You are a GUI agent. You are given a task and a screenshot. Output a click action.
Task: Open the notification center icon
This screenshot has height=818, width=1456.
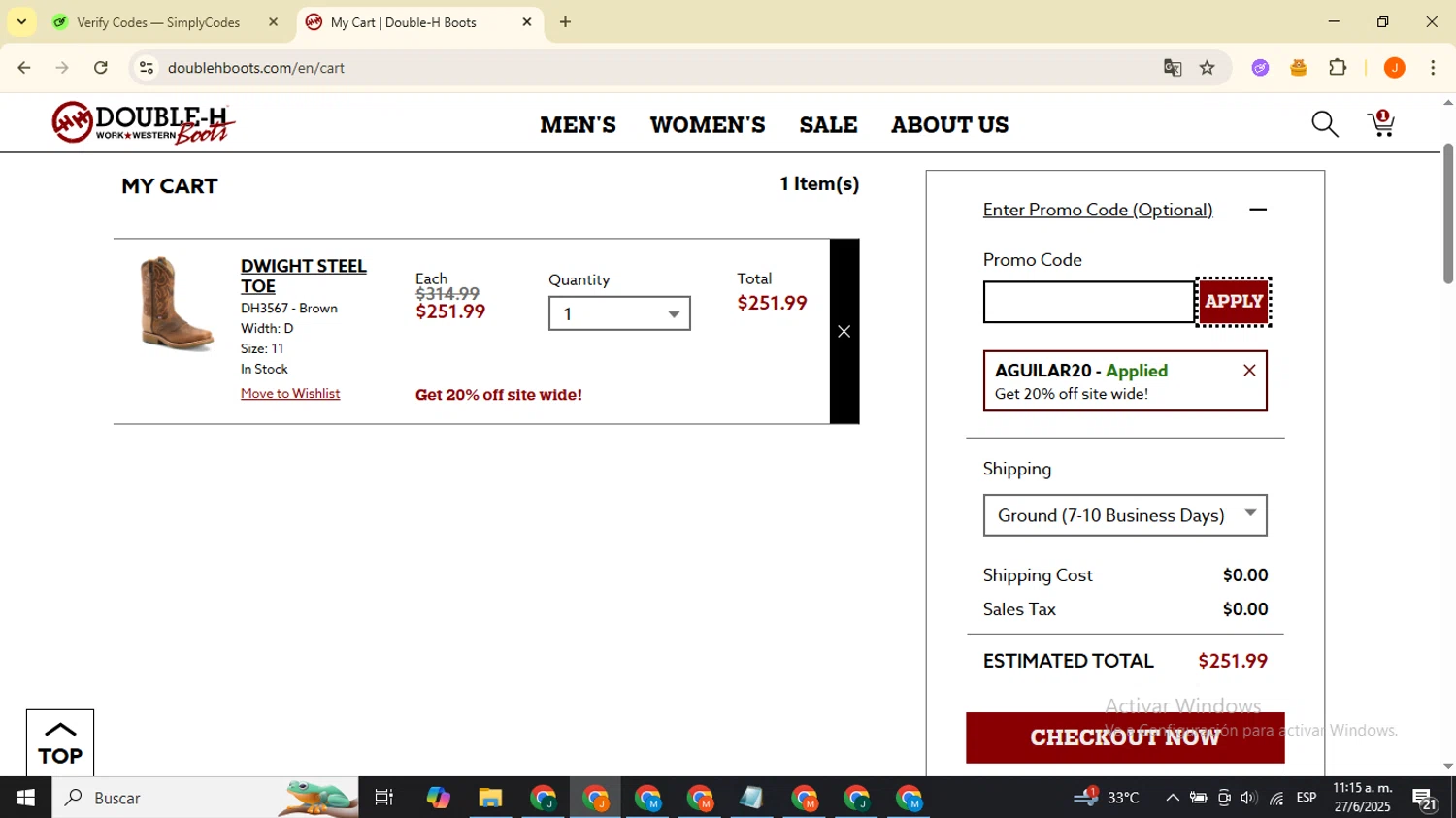[1425, 800]
